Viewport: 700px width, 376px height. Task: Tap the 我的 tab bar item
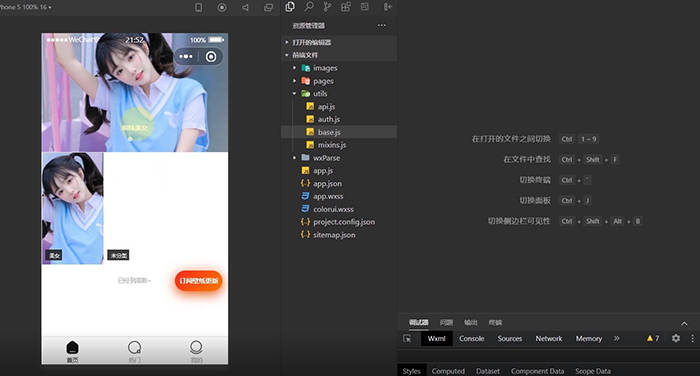pos(196,351)
